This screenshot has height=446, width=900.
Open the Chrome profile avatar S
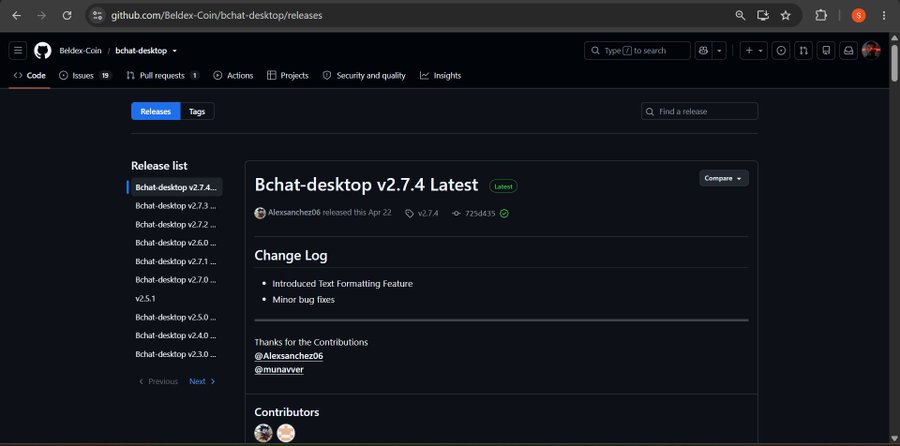[x=859, y=15]
